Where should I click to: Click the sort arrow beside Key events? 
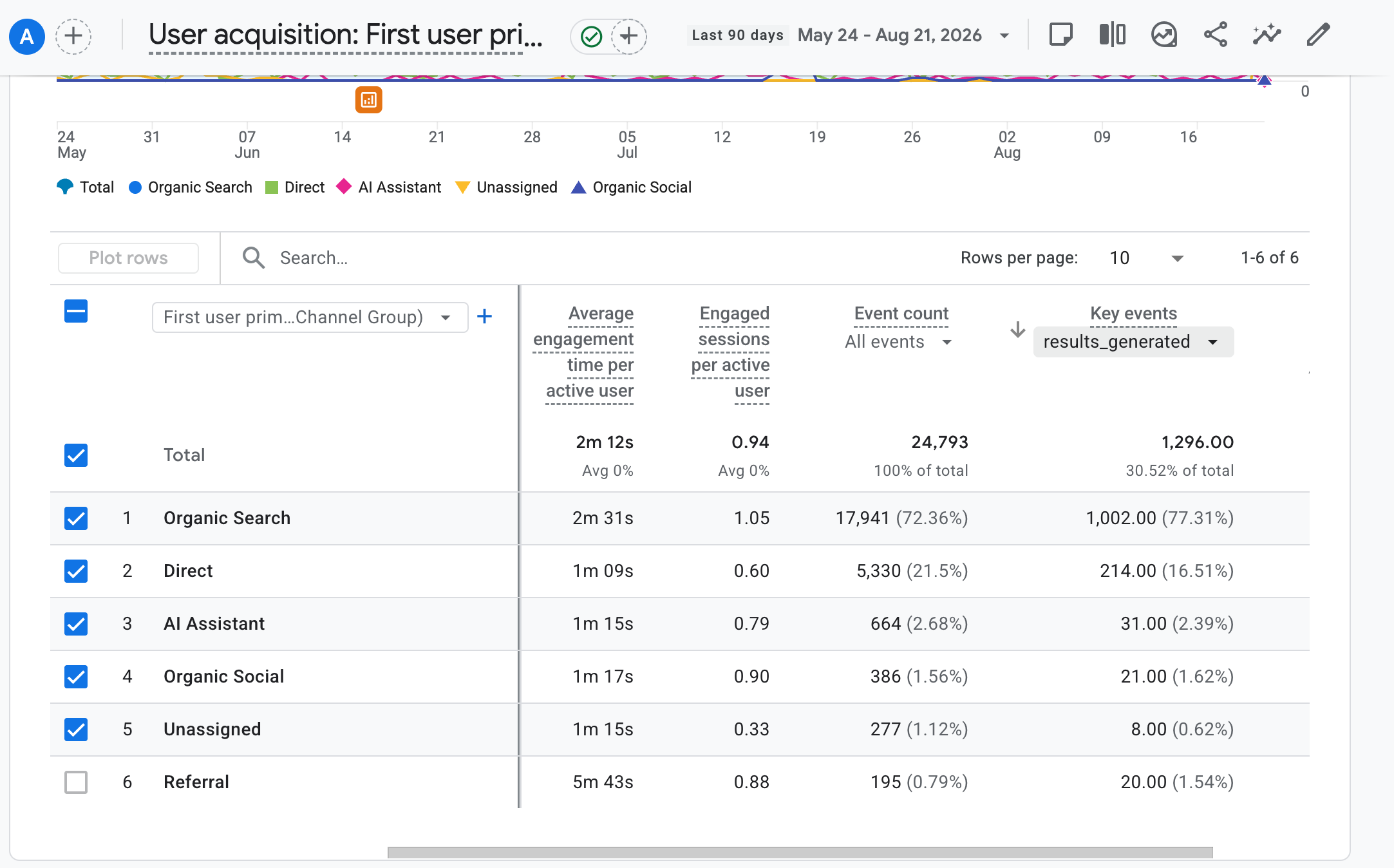[1017, 330]
